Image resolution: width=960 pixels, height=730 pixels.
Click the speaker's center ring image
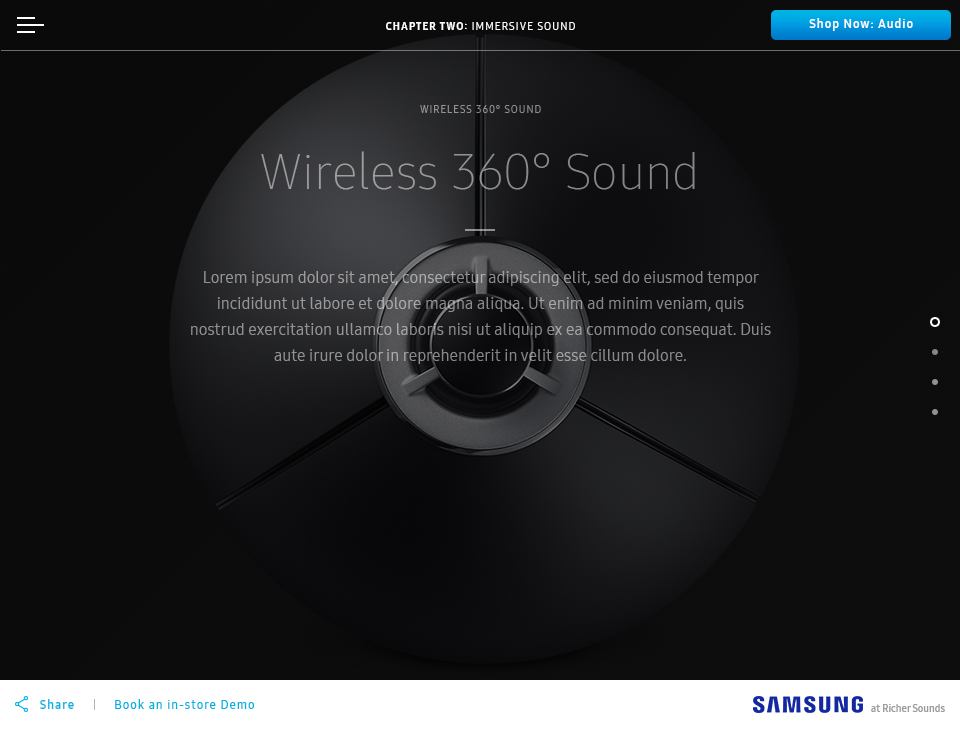pos(482,347)
